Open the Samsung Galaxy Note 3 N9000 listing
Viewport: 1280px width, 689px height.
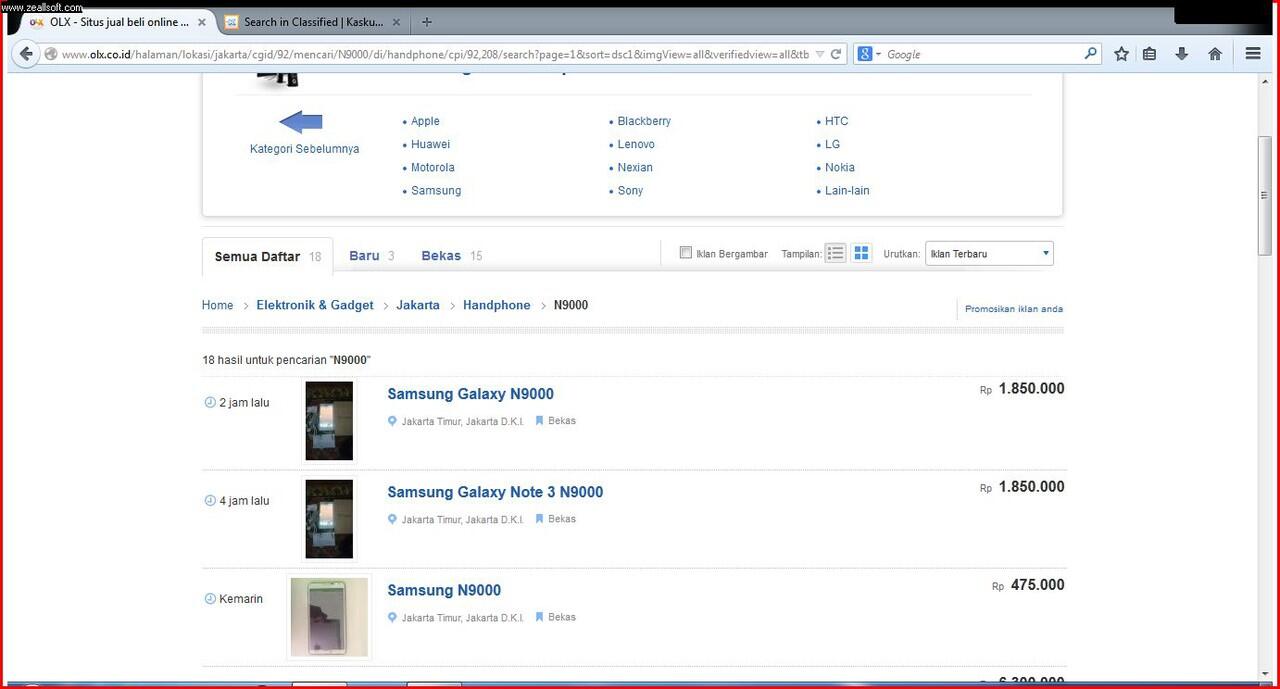pos(495,492)
